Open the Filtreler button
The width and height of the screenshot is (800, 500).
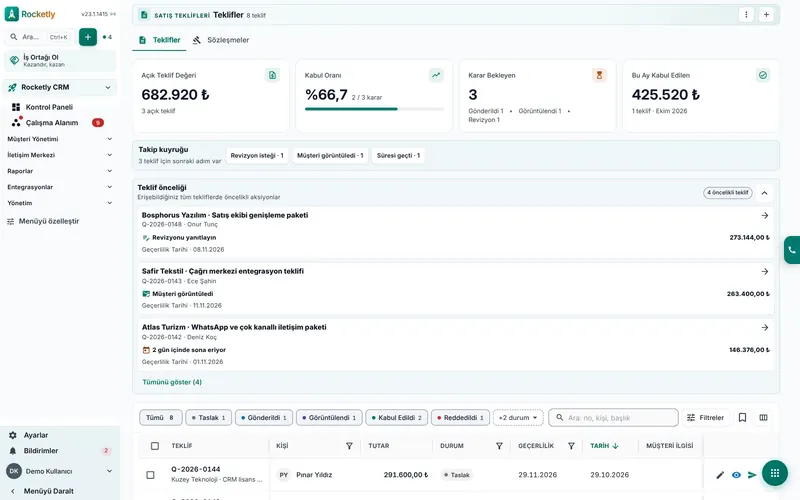pyautogui.click(x=706, y=417)
